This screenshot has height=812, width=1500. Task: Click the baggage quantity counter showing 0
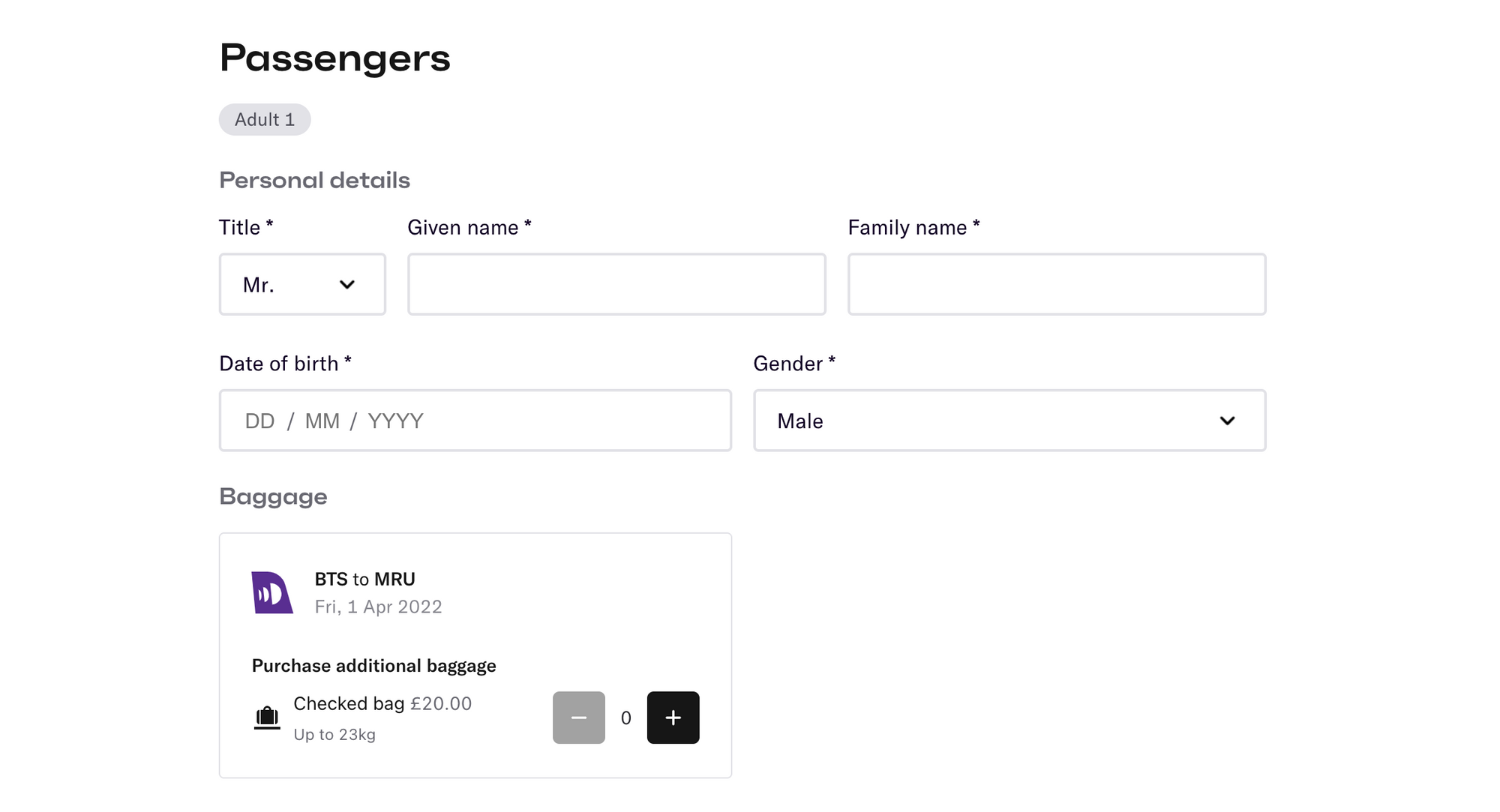point(625,718)
